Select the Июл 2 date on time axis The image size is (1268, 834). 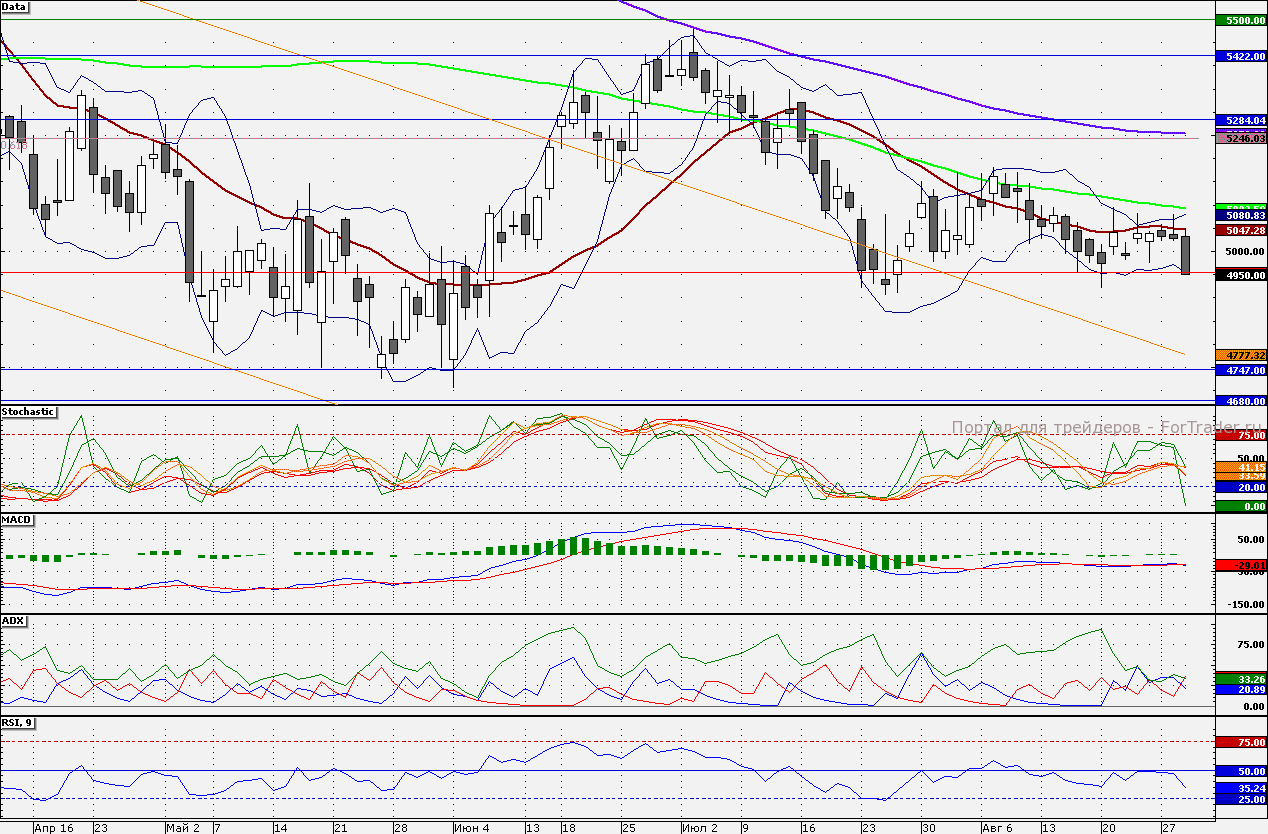pyautogui.click(x=699, y=828)
